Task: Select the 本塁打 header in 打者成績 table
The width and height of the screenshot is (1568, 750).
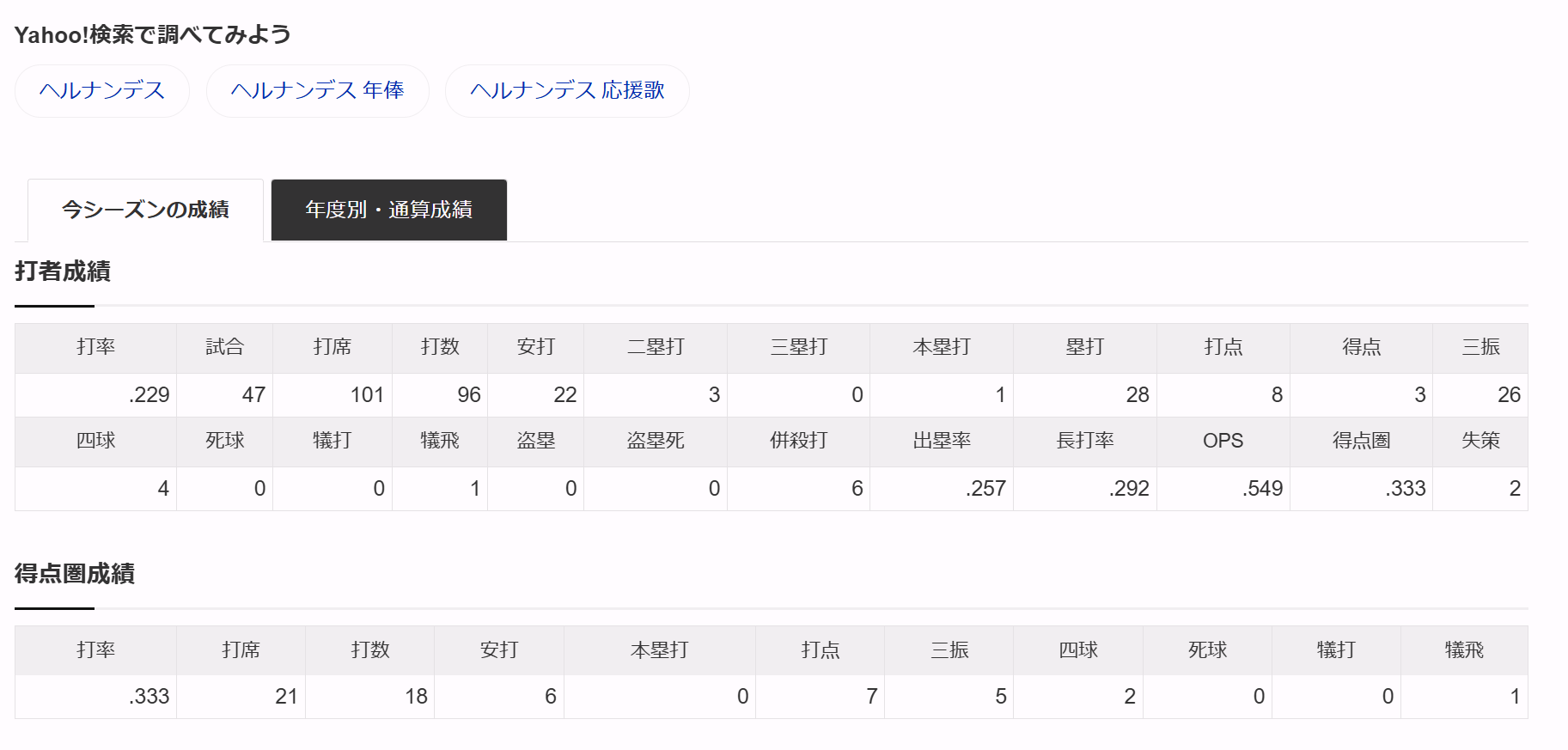Action: click(941, 347)
